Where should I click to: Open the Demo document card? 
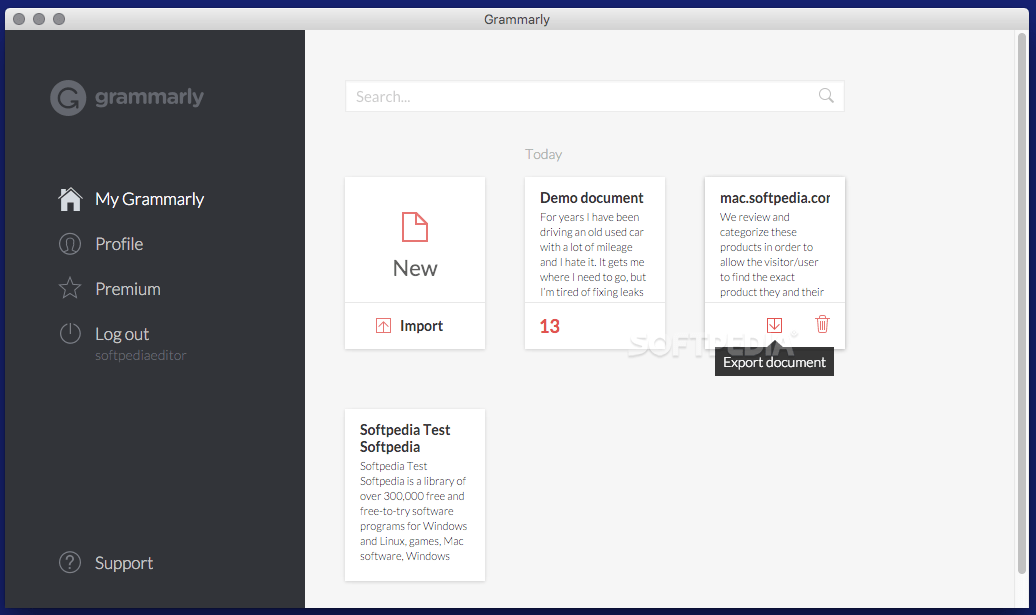point(595,263)
